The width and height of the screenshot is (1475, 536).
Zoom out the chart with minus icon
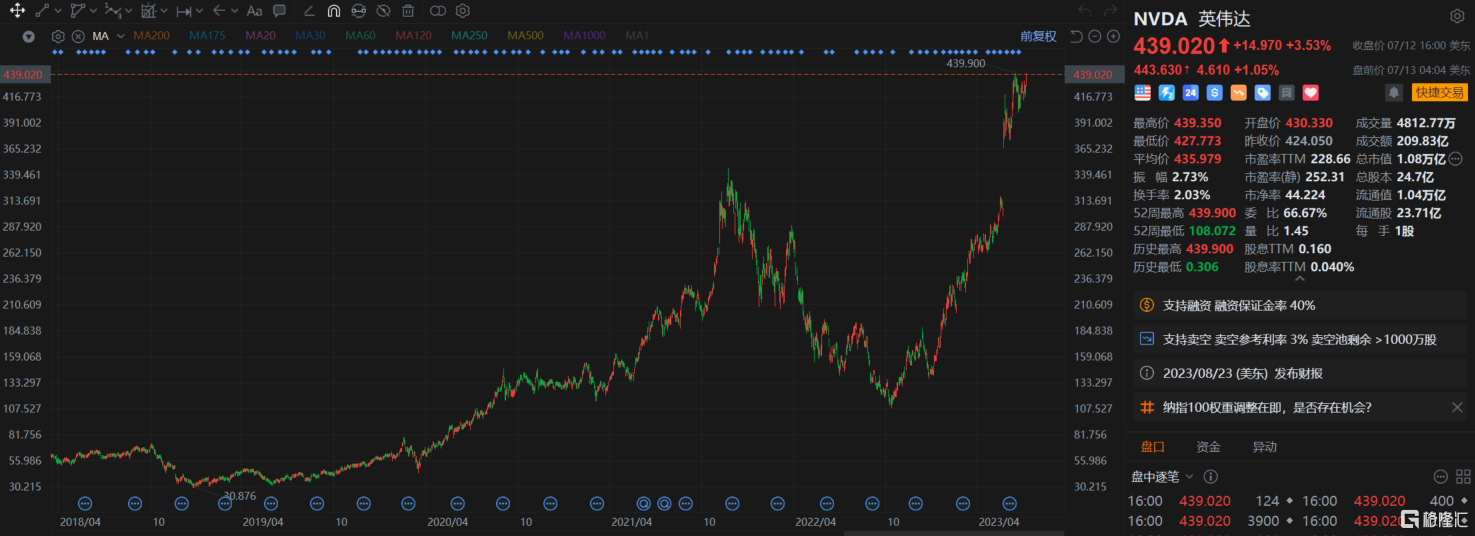coord(1095,36)
